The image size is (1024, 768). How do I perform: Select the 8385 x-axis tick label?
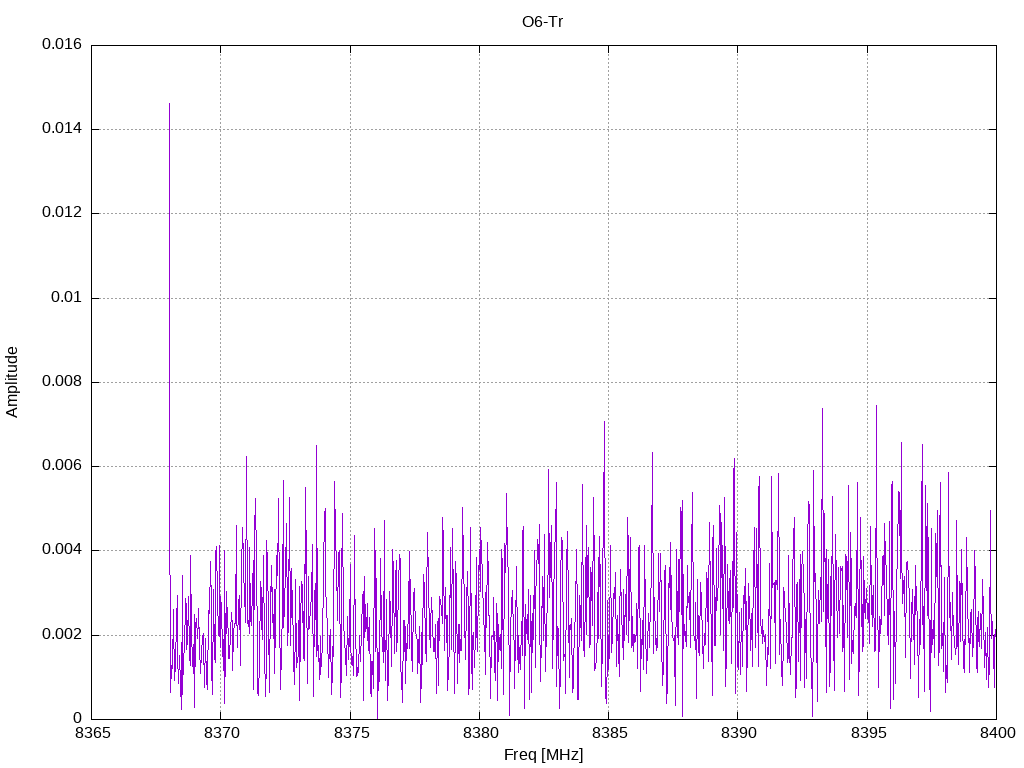[608, 733]
